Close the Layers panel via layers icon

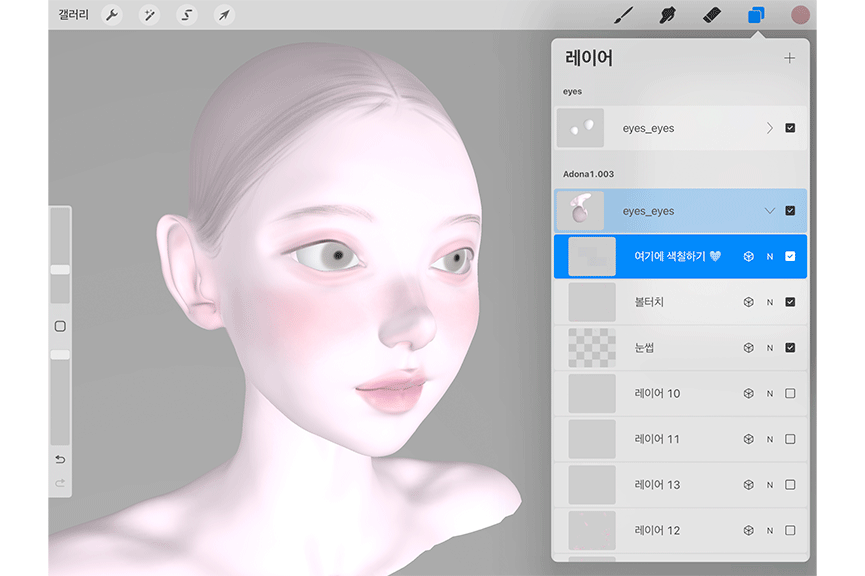(756, 15)
